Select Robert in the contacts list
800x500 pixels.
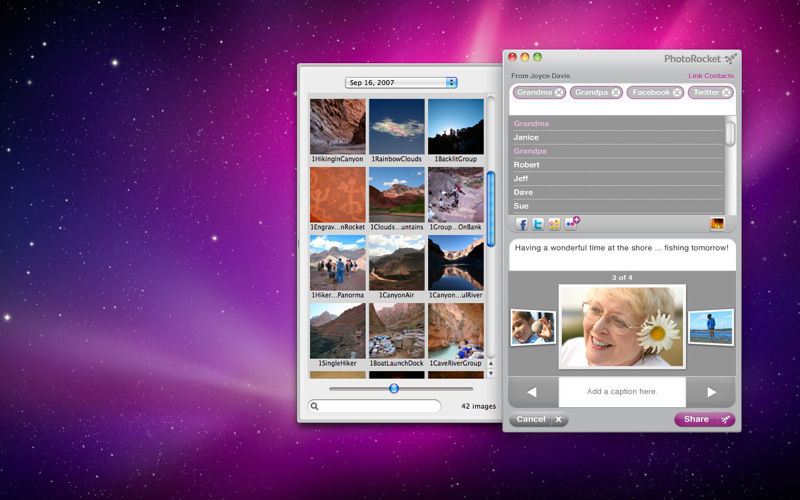click(x=616, y=165)
